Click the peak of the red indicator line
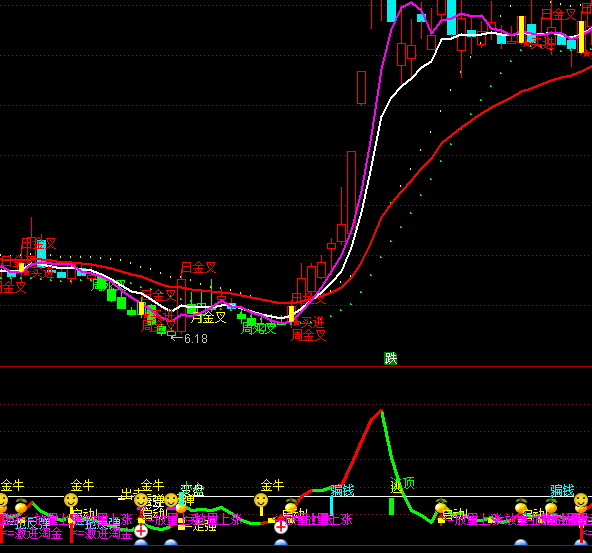592x553 pixels. pos(381,410)
